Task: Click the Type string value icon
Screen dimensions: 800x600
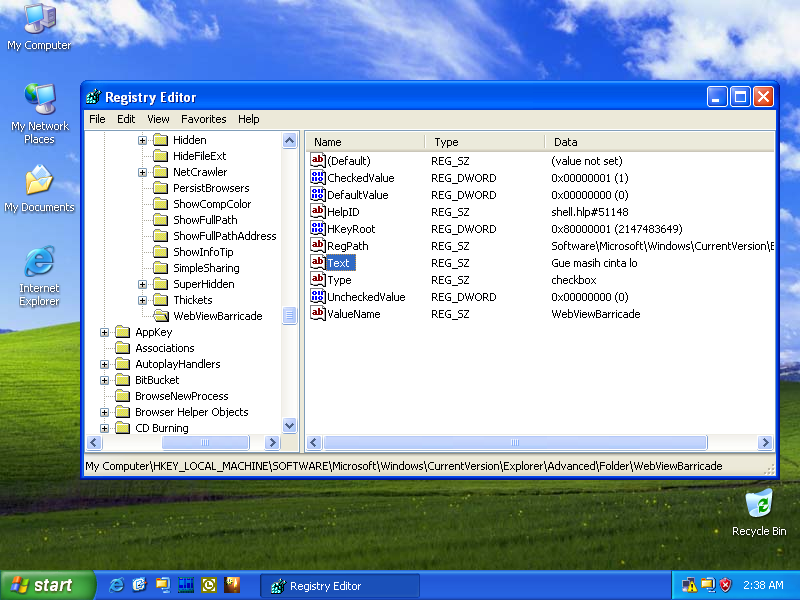Action: tap(317, 280)
